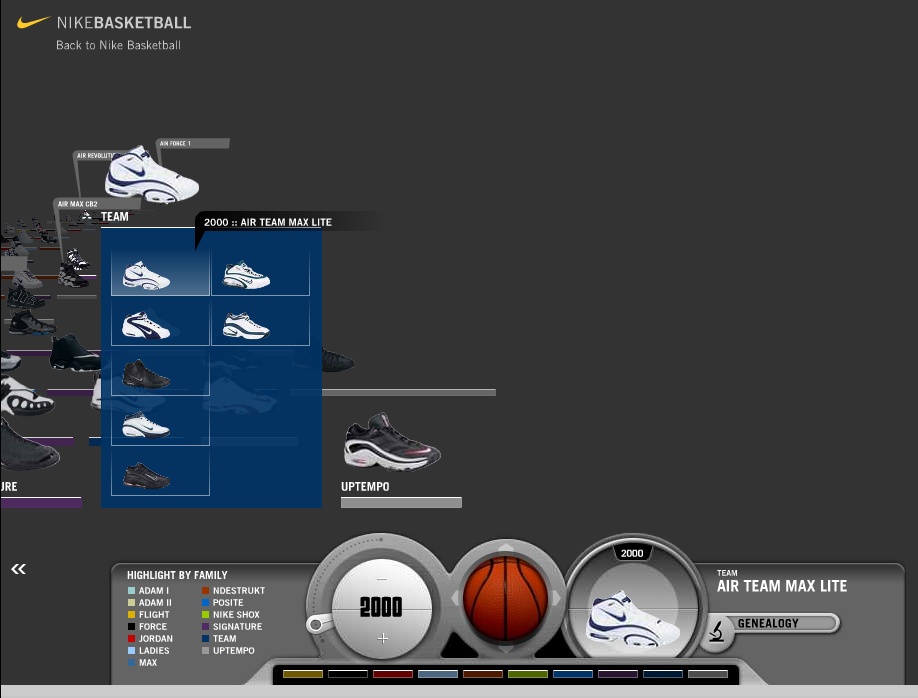This screenshot has height=698, width=918.
Task: Select the highlighted Air Team Max Lite thumbnail
Action: pos(160,272)
